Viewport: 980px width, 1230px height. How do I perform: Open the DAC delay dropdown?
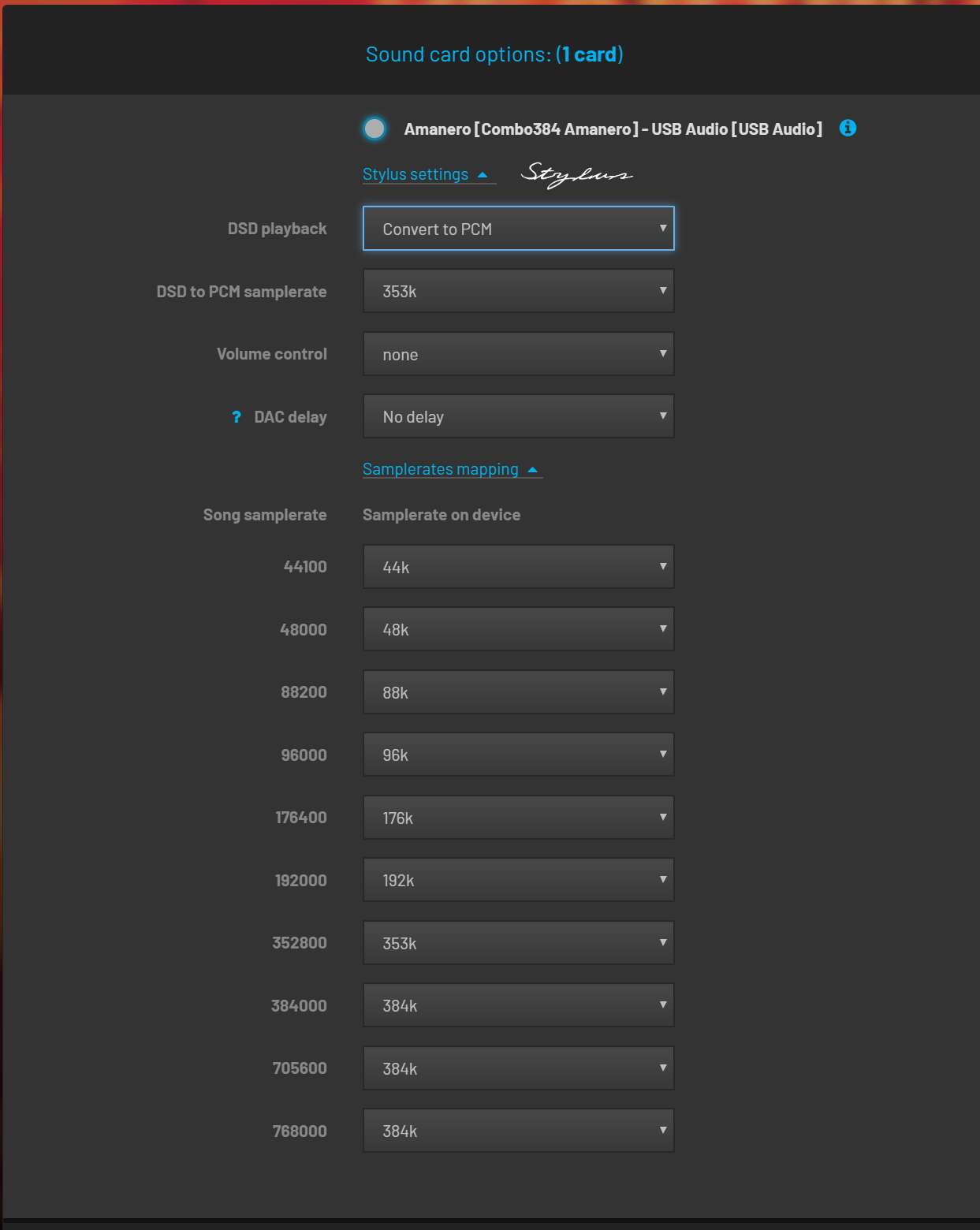click(518, 416)
